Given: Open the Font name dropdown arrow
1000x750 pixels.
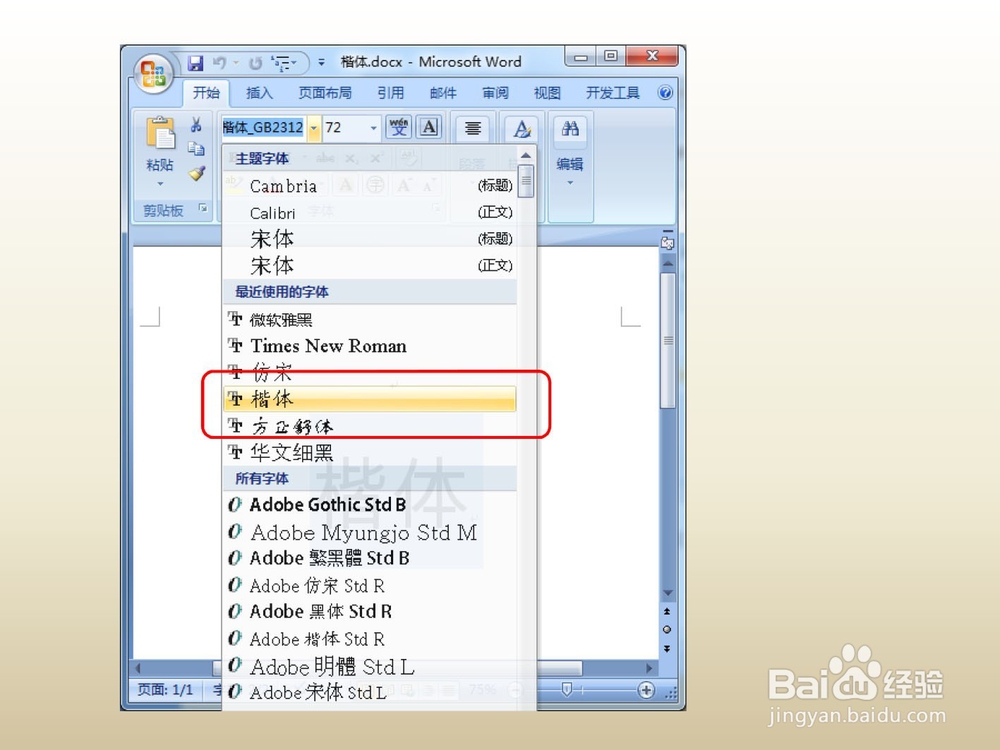Looking at the screenshot, I should click(x=313, y=127).
